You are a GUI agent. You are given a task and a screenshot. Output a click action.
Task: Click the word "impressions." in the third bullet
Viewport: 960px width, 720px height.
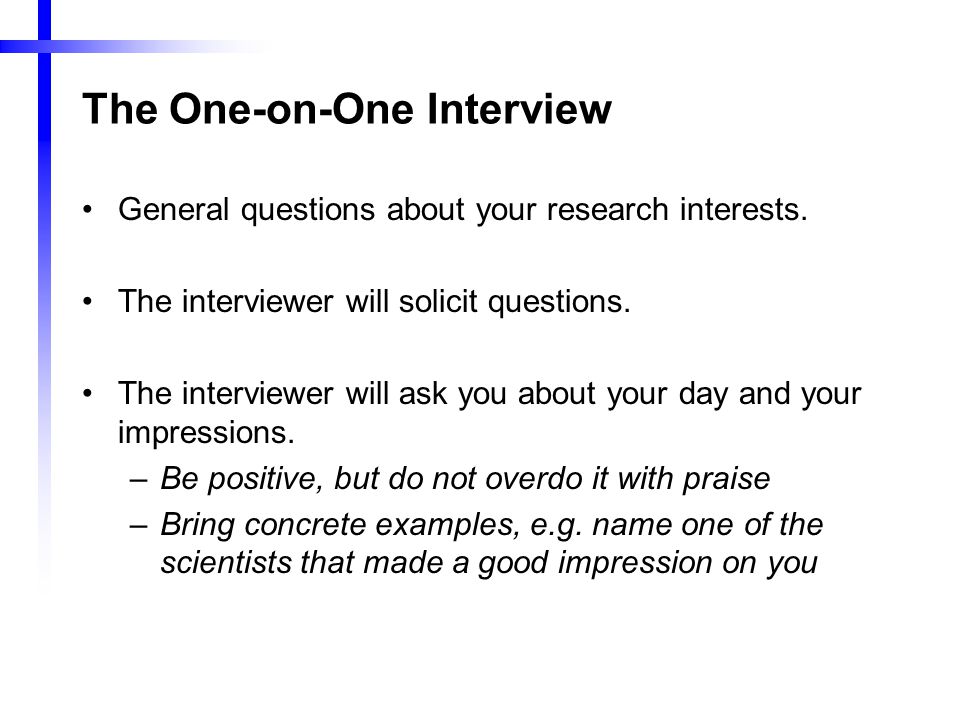coord(206,433)
